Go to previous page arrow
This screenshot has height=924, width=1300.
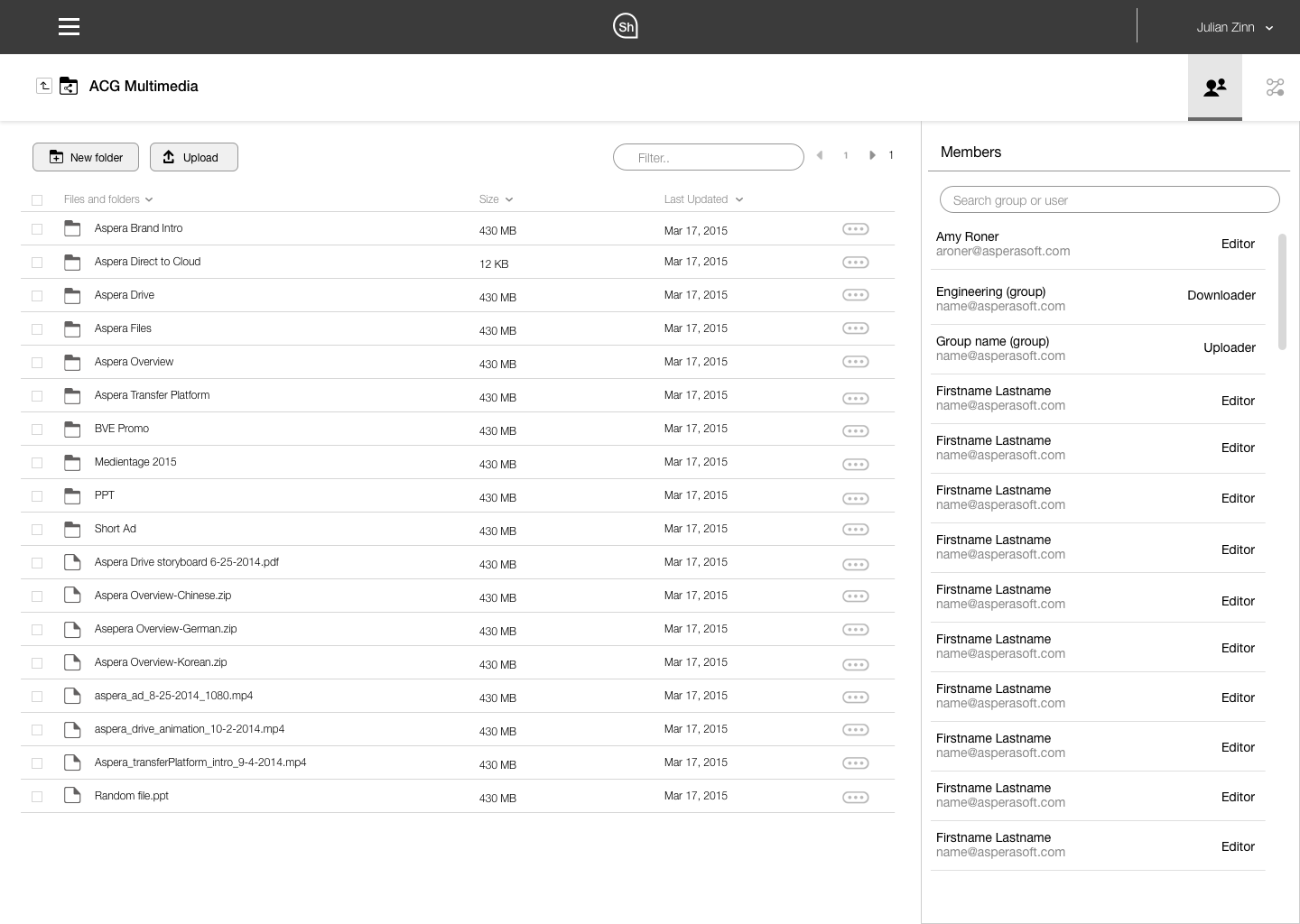point(820,155)
